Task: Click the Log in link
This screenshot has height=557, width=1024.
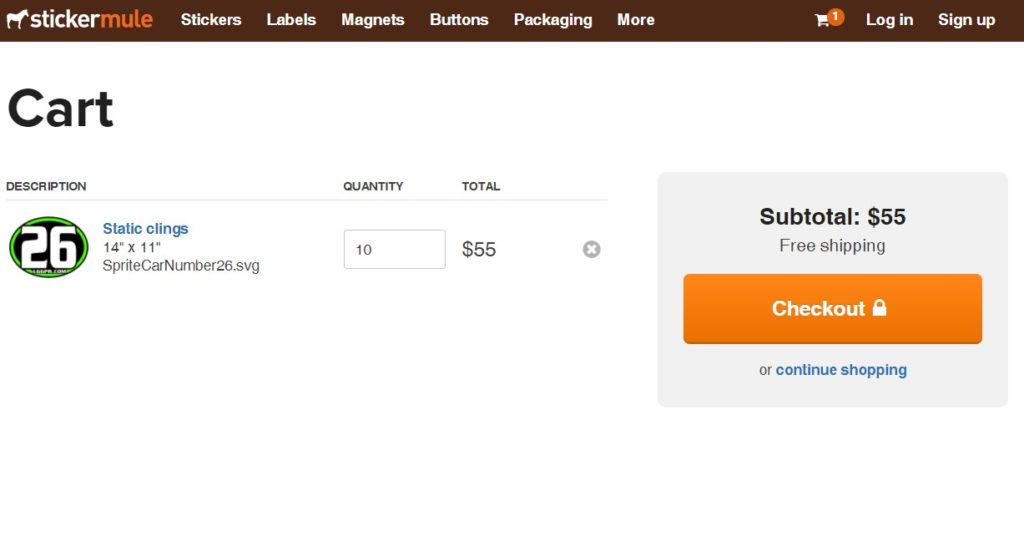Action: (x=889, y=20)
